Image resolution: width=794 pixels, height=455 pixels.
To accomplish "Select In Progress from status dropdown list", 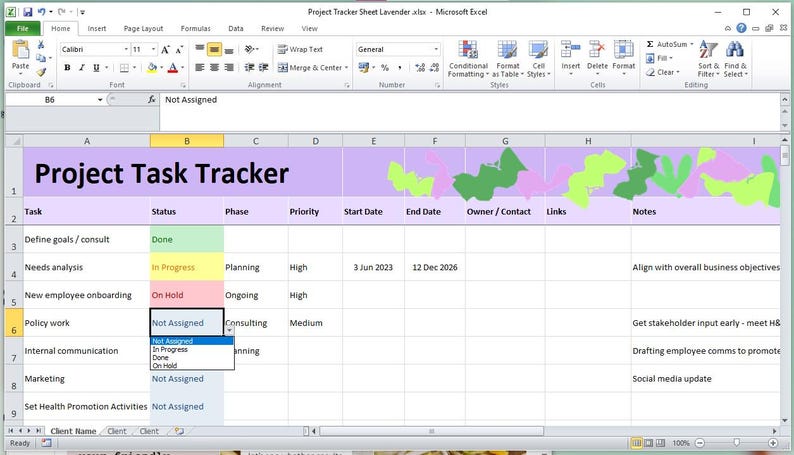I will [x=192, y=349].
